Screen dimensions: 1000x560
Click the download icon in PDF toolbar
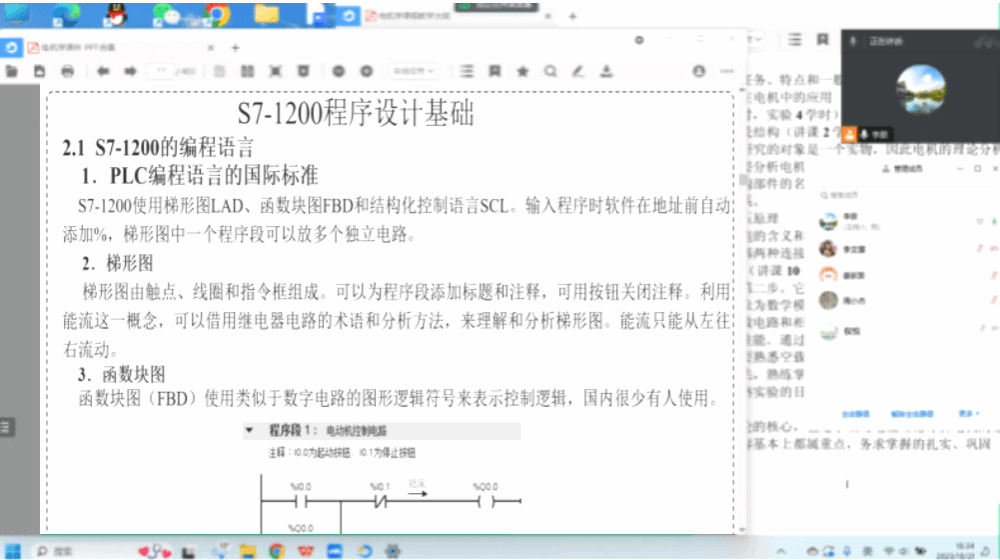click(x=607, y=72)
